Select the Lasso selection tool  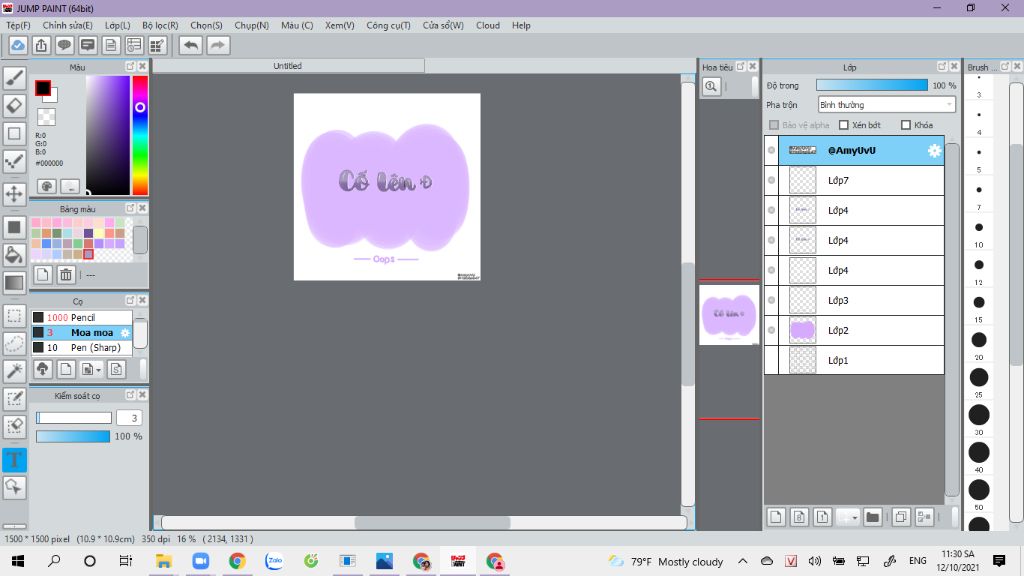14,344
